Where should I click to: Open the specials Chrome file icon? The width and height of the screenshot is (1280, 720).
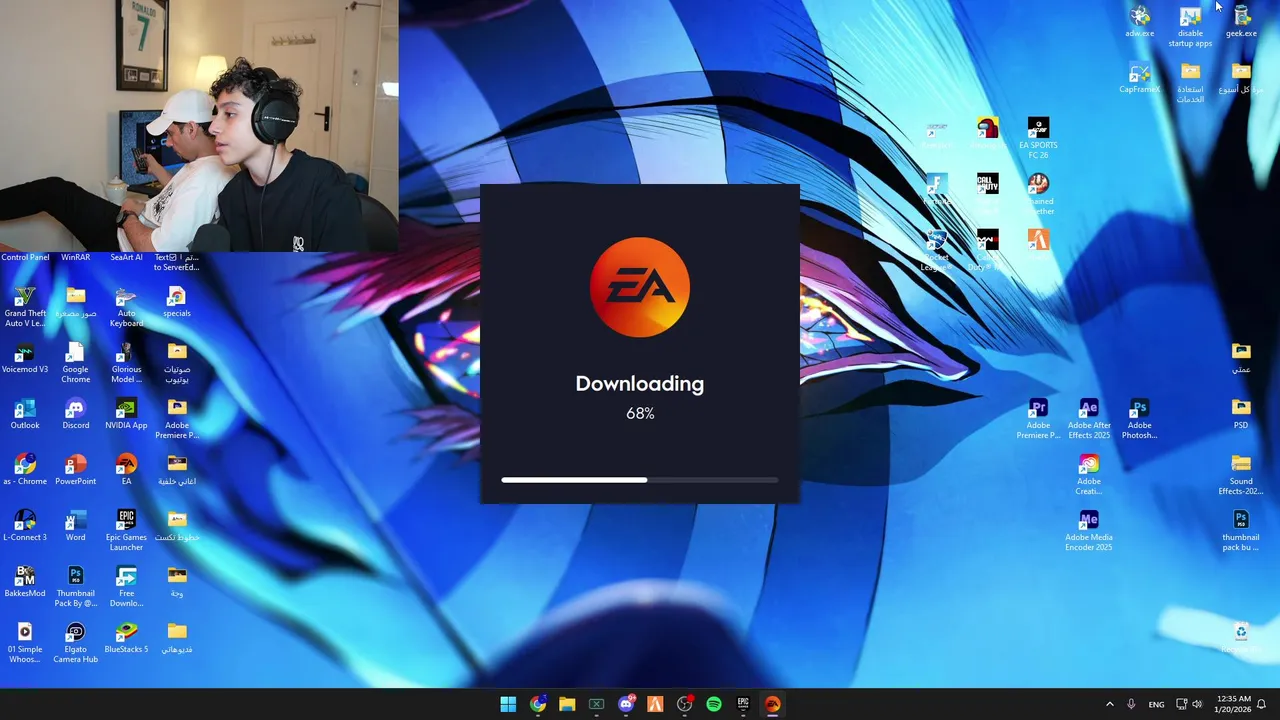pos(177,302)
